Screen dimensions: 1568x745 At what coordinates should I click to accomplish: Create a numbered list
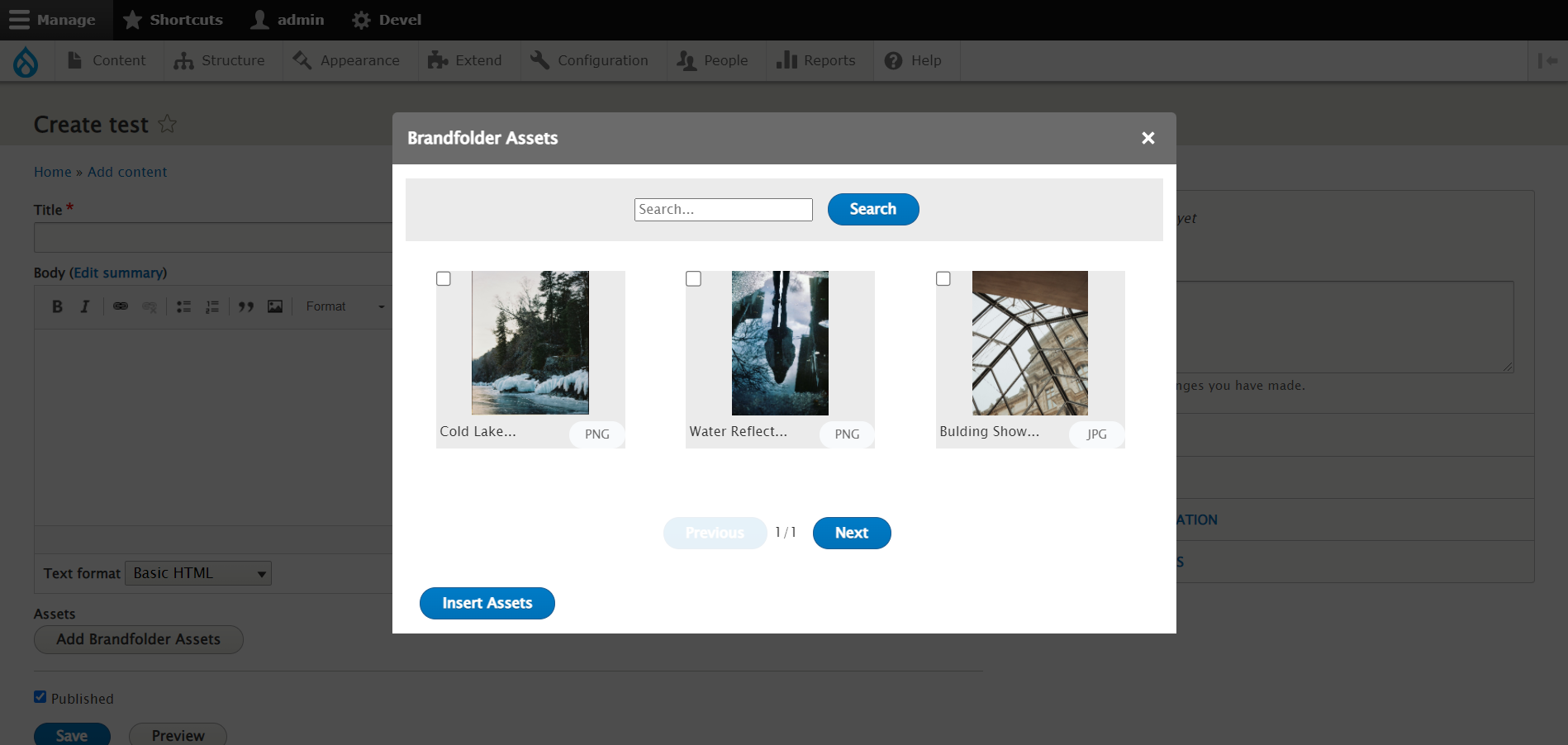(212, 306)
